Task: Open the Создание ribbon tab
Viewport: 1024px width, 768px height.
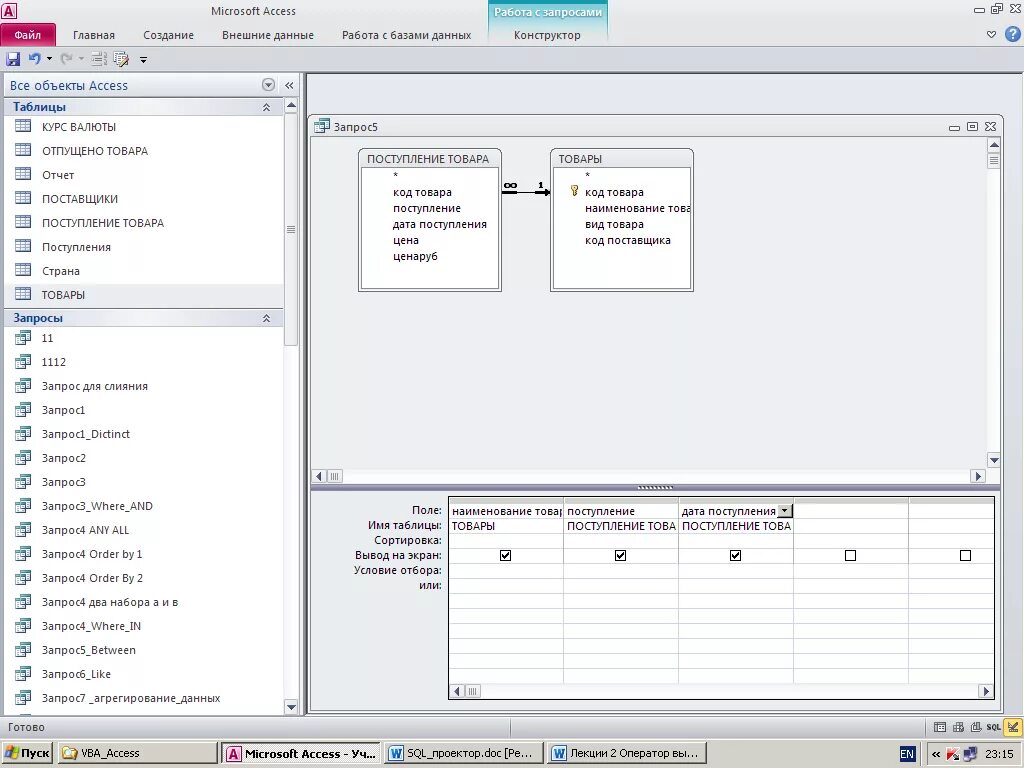Action: (168, 35)
